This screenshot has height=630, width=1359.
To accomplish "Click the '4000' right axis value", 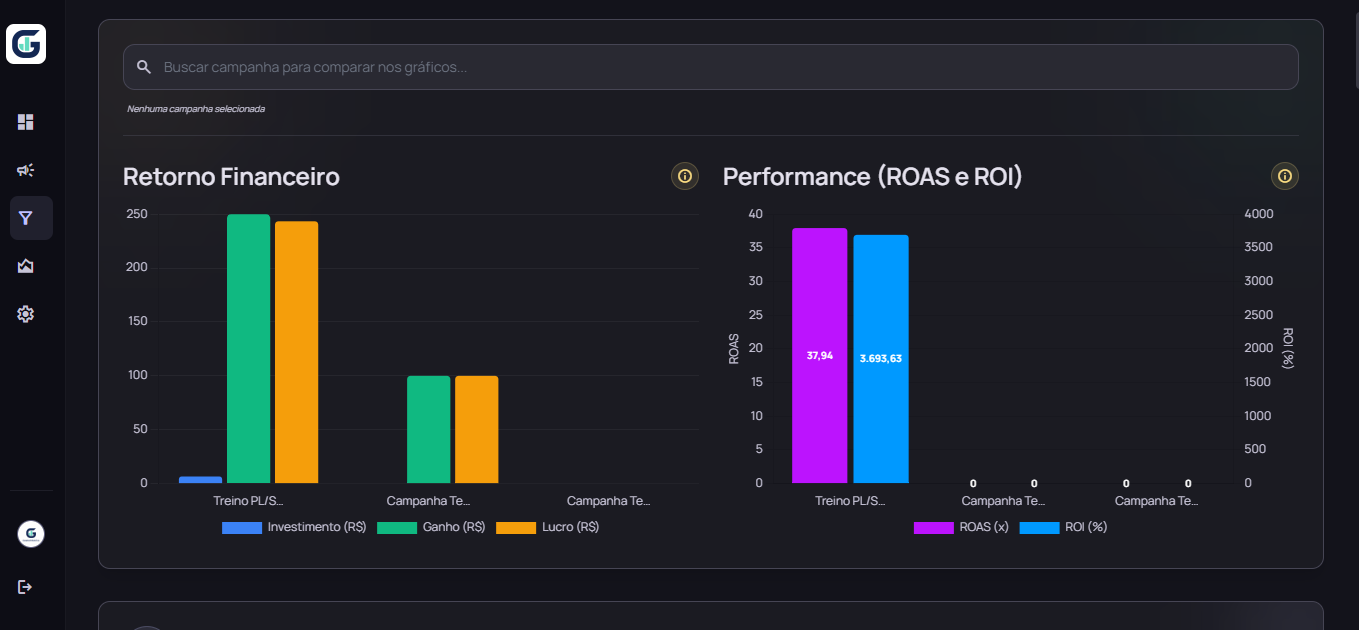I will click(x=1259, y=214).
